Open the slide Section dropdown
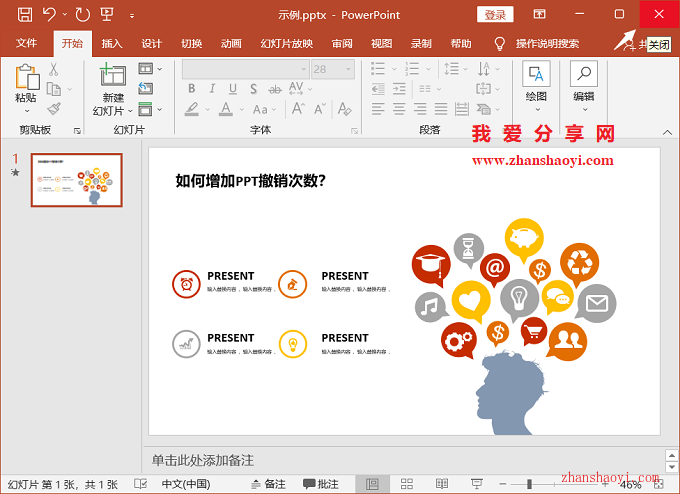 point(150,109)
